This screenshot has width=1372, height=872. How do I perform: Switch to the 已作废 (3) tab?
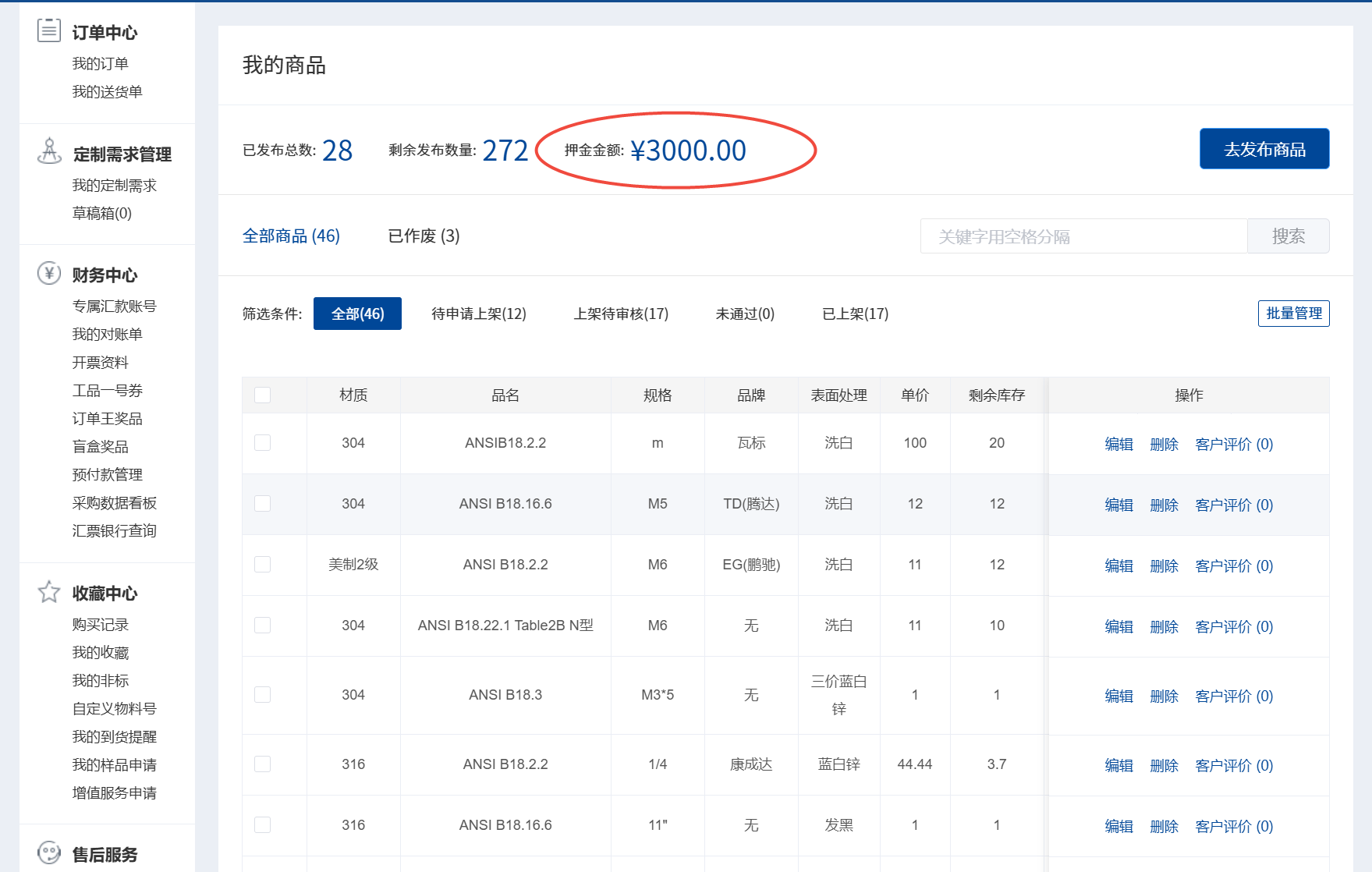[x=424, y=236]
